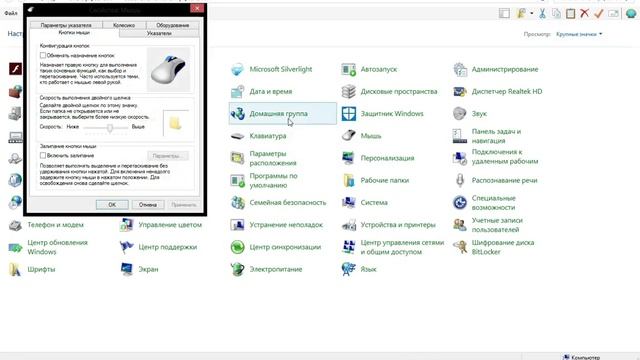Open the Звук icon
The width and height of the screenshot is (640, 360).
click(460, 114)
